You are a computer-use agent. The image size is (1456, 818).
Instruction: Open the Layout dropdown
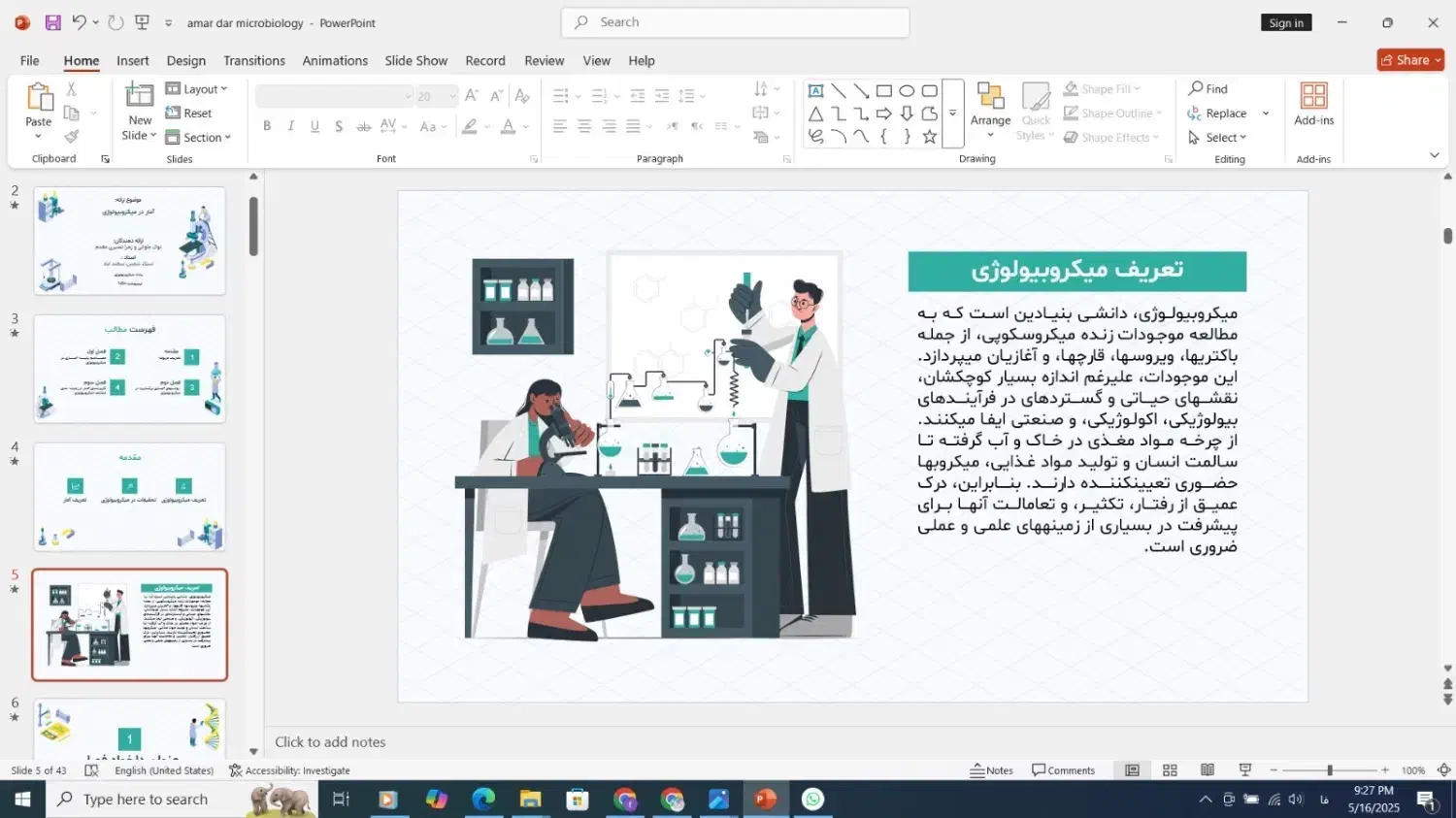tap(196, 89)
